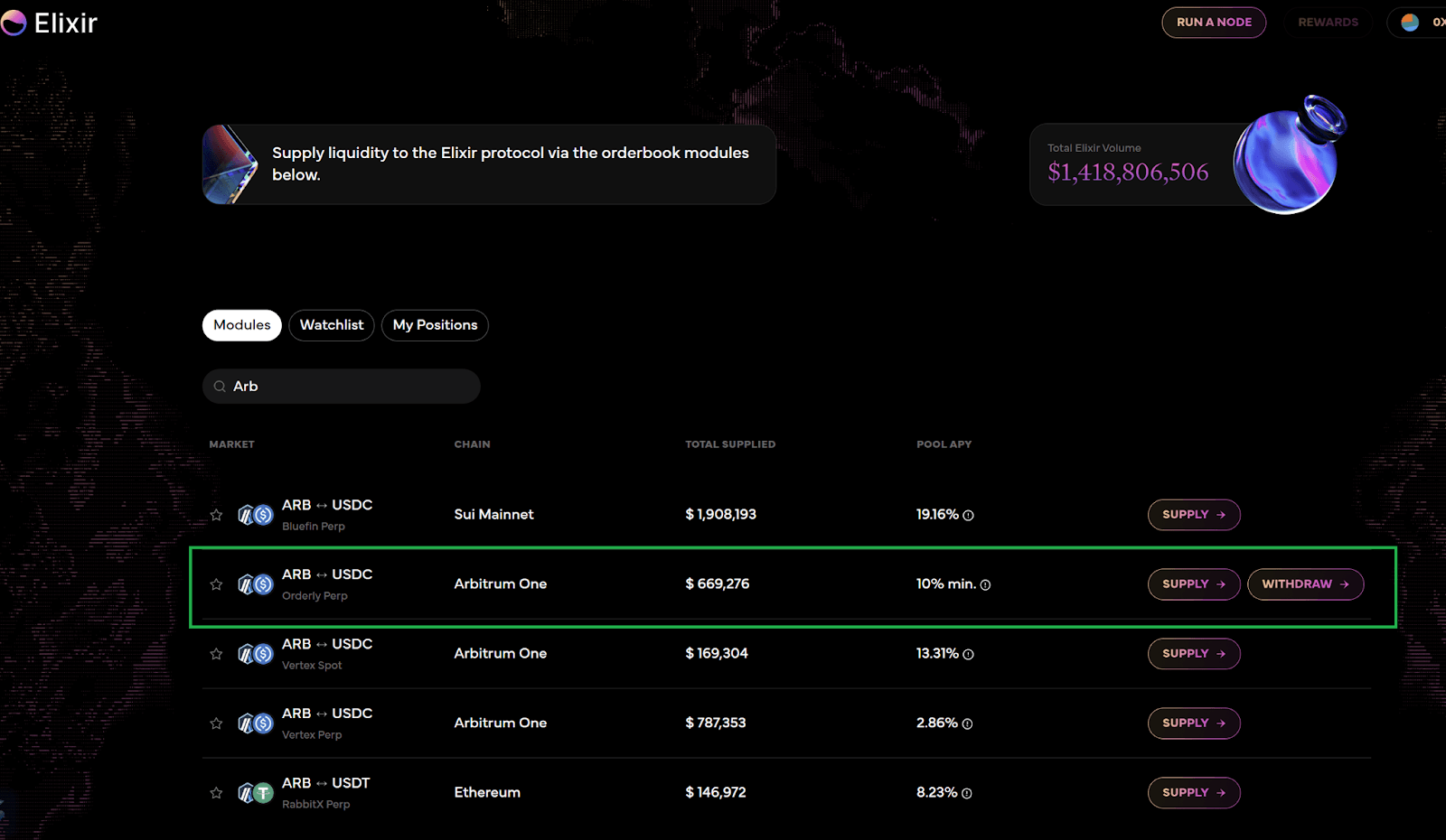Switch to the Watchlist tab
Image resolution: width=1446 pixels, height=840 pixels.
(332, 325)
